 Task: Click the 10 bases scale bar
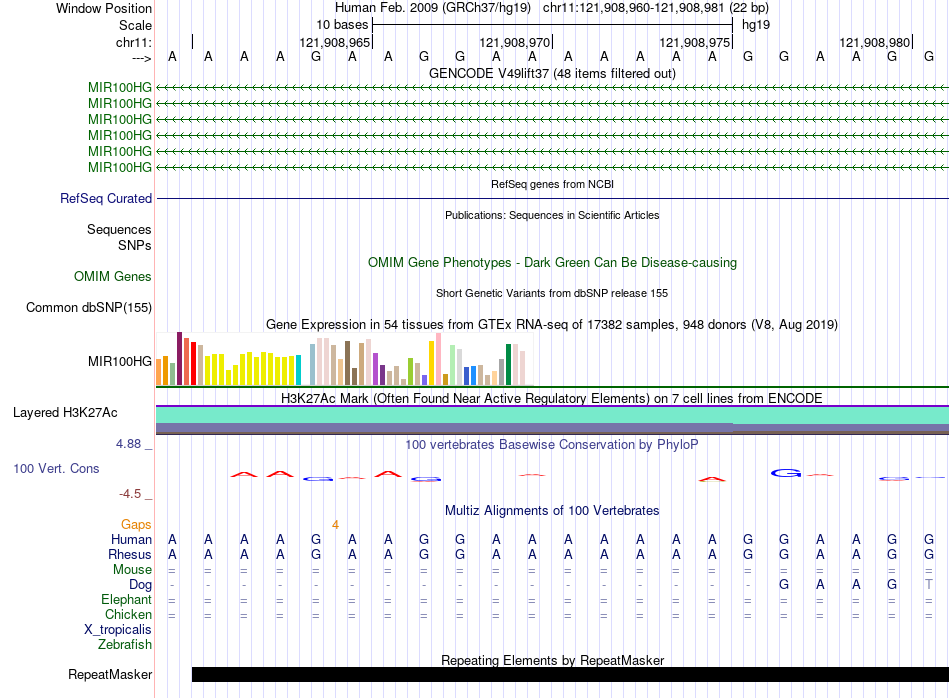pos(552,25)
